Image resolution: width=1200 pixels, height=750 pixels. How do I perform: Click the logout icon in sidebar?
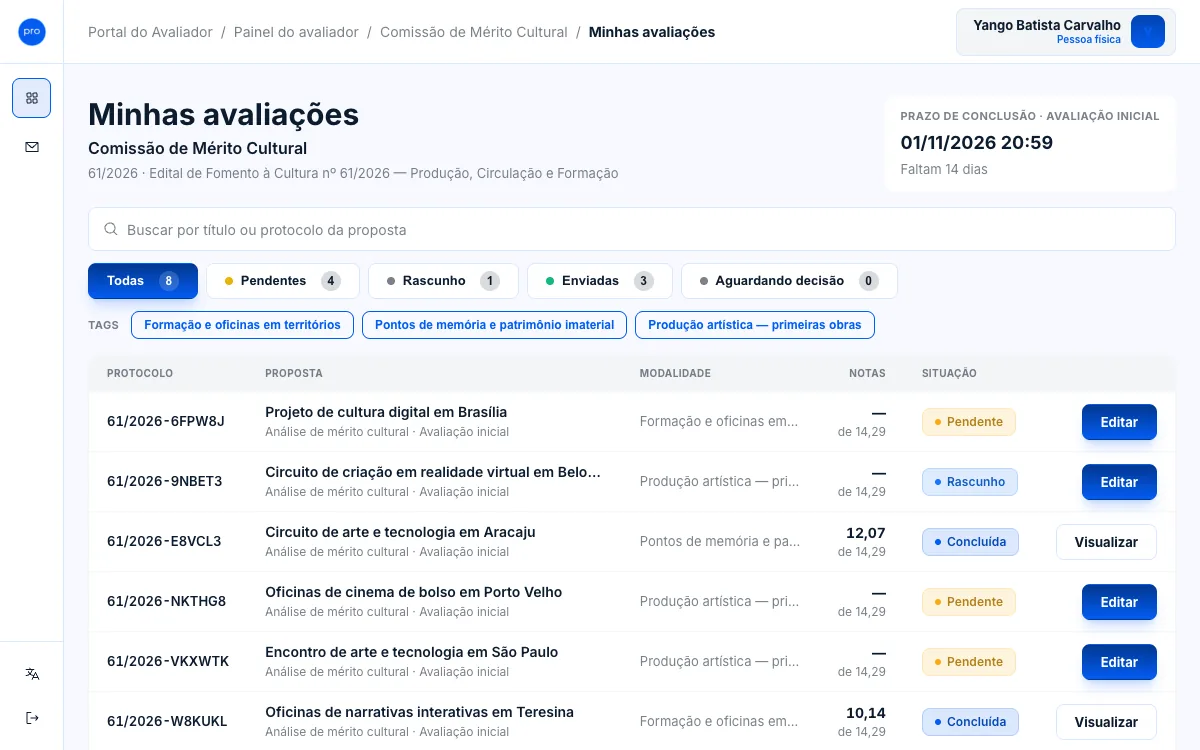tap(32, 718)
